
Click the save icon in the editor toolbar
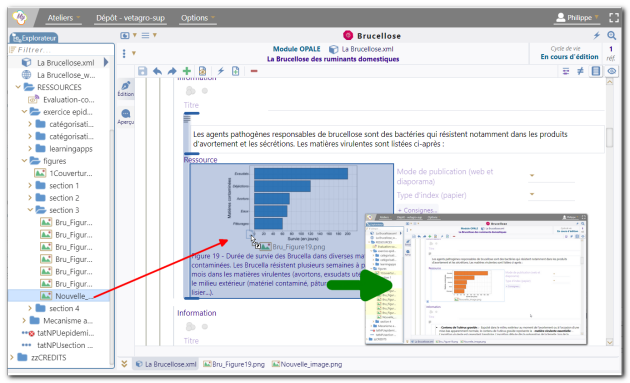[142, 71]
